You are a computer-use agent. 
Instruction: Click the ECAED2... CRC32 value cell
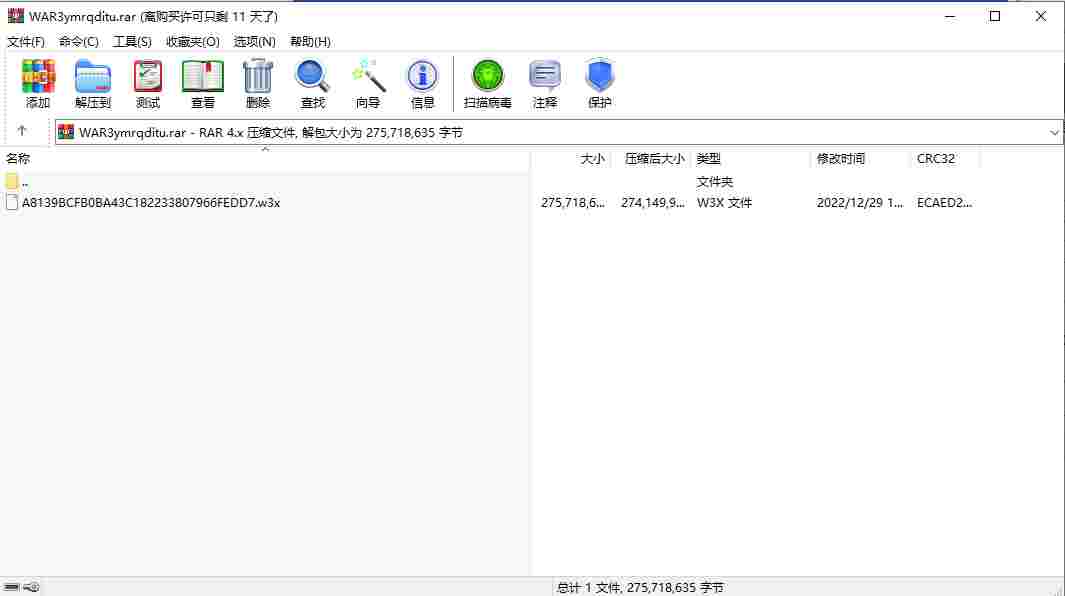[x=944, y=203]
